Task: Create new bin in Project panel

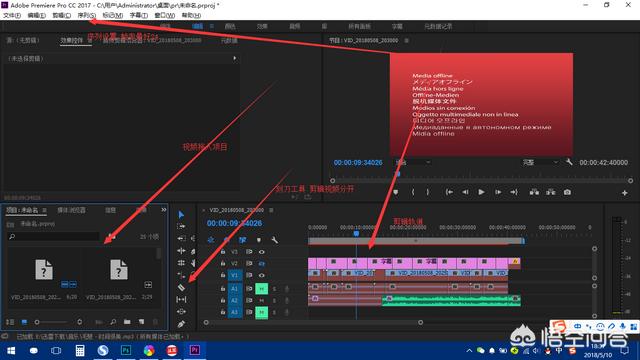Action: click(x=127, y=322)
